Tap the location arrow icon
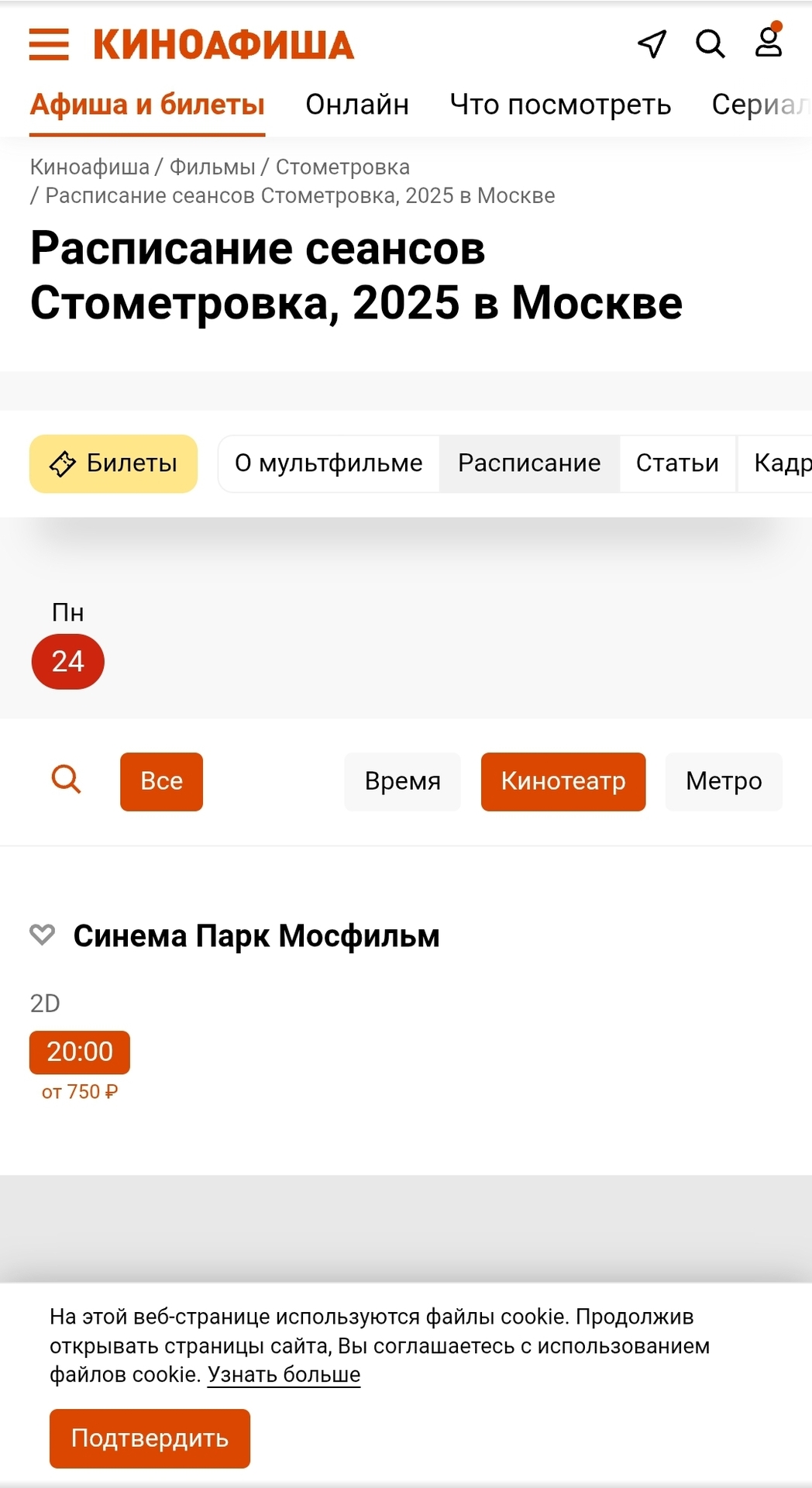This screenshot has width=812, height=1488. coord(652,44)
